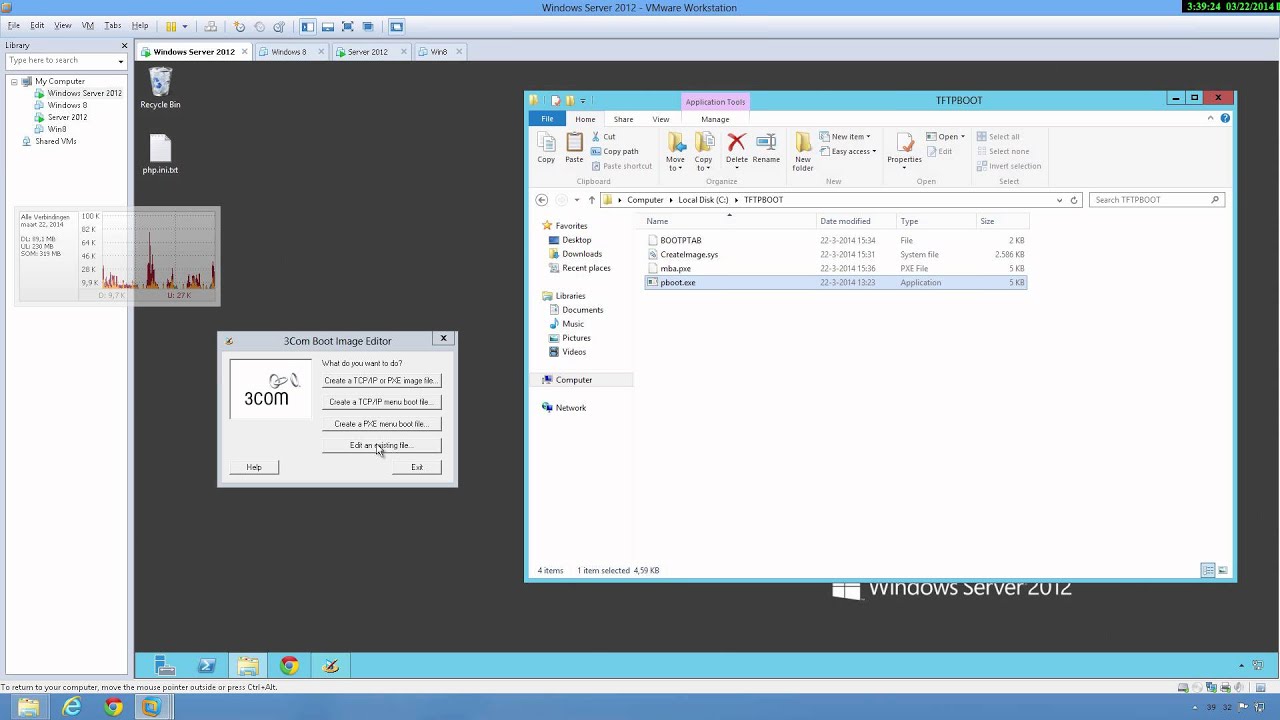Open power options arrow beside the pause icon
The width and height of the screenshot is (1280, 720).
click(185, 26)
